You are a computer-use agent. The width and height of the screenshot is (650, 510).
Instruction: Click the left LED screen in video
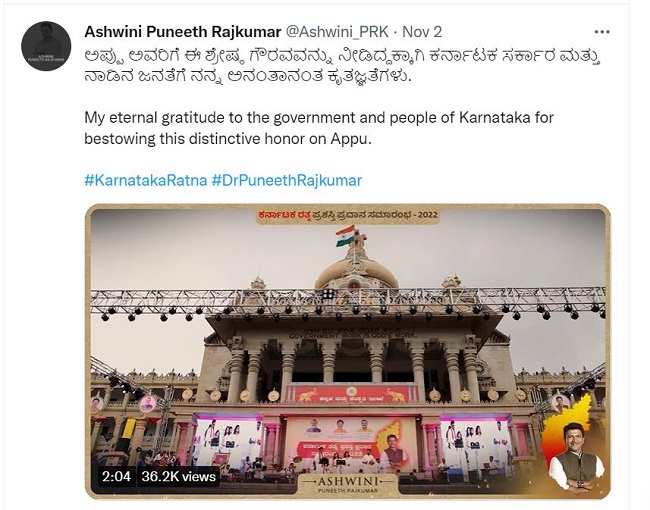(229, 444)
